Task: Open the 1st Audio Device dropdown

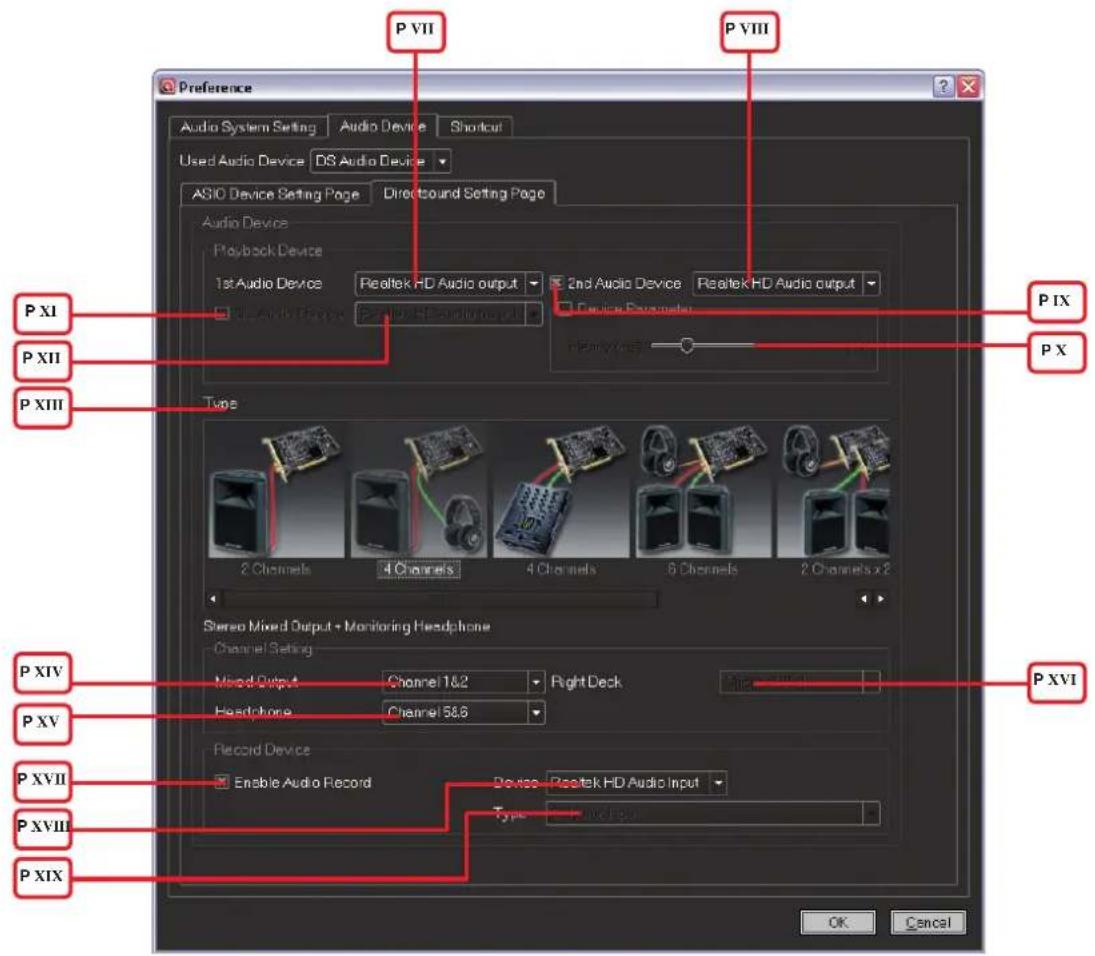Action: point(534,283)
